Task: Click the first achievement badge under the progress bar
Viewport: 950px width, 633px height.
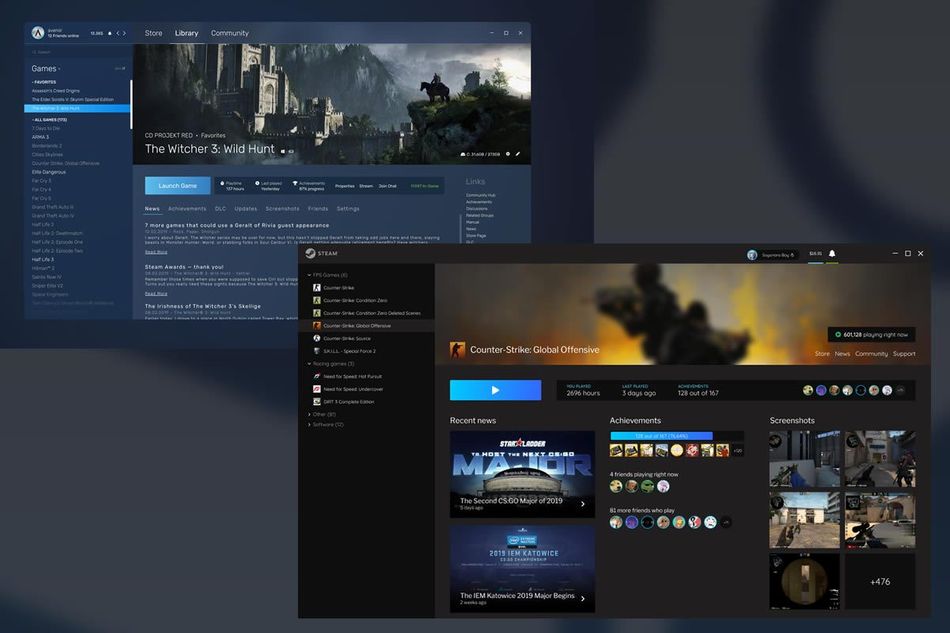Action: (616, 450)
